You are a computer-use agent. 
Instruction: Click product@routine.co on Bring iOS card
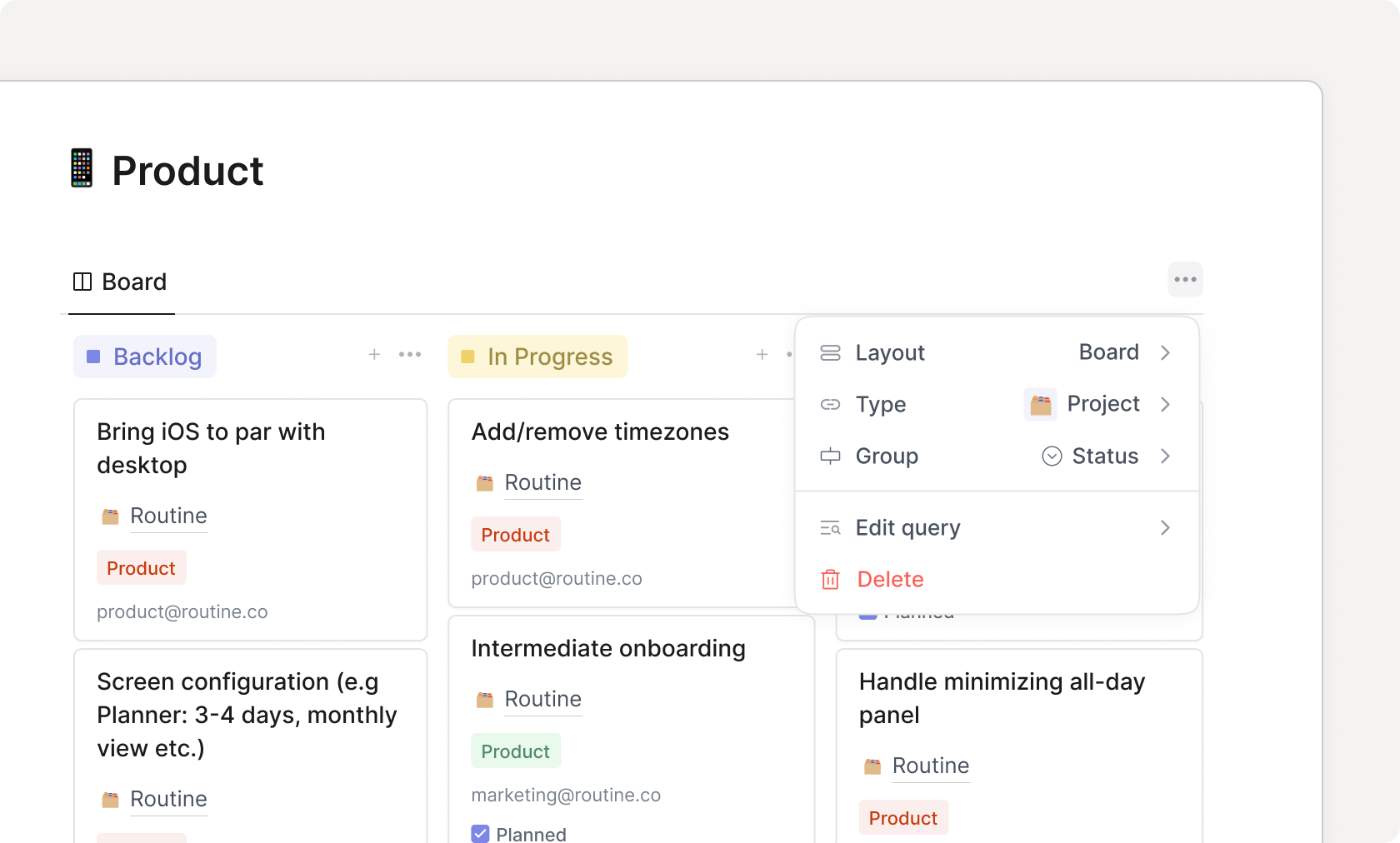[x=182, y=612]
